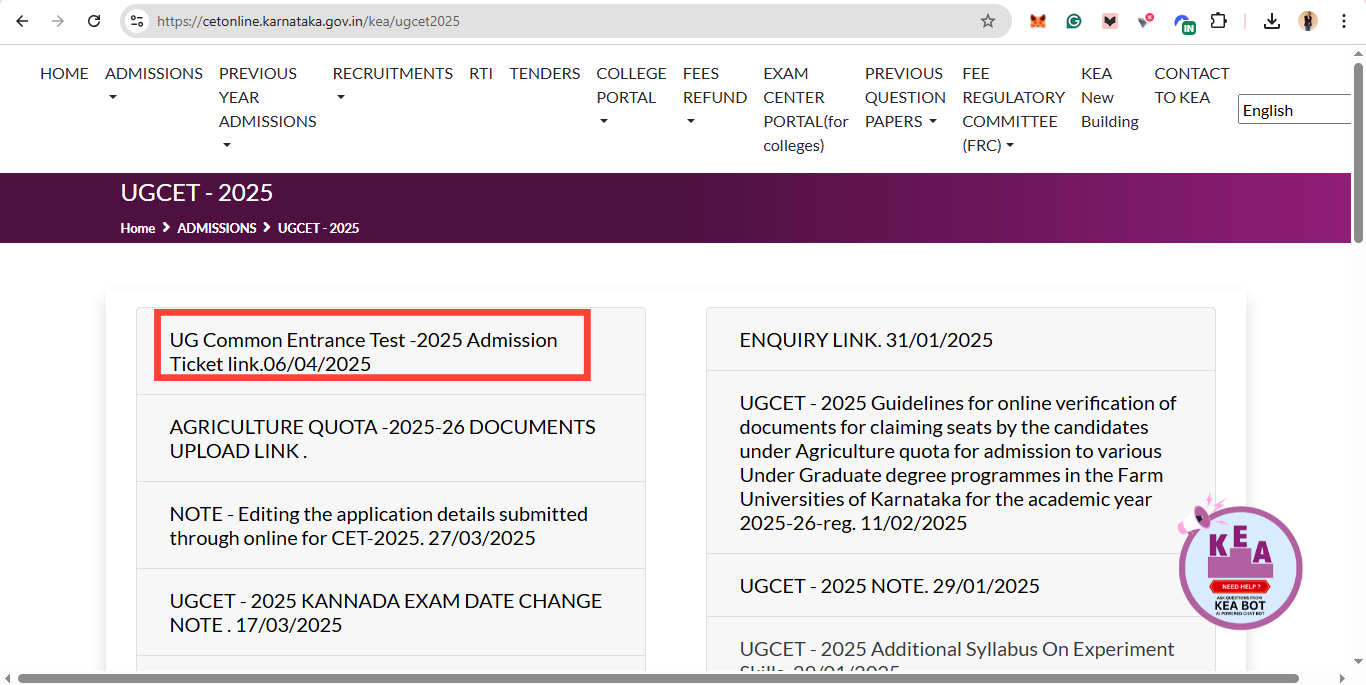
Task: Bookmark this page with star icon
Action: pos(988,21)
